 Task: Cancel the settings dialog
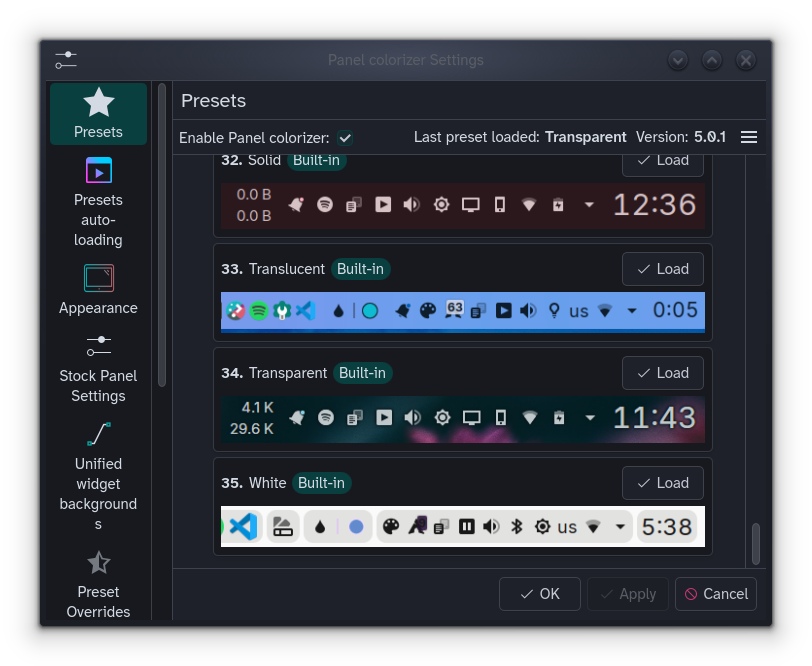(x=715, y=594)
